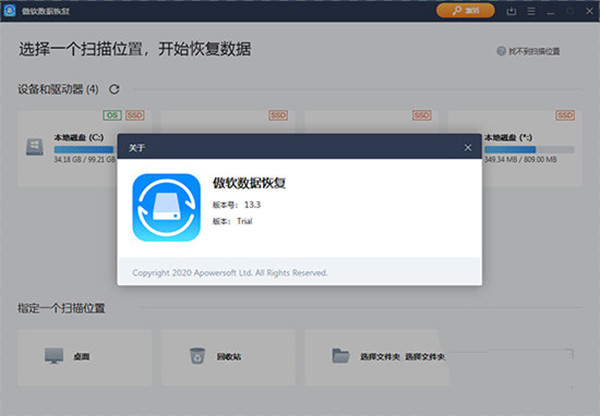Click the Trial edition text
Image resolution: width=600 pixels, height=416 pixels.
click(x=245, y=221)
